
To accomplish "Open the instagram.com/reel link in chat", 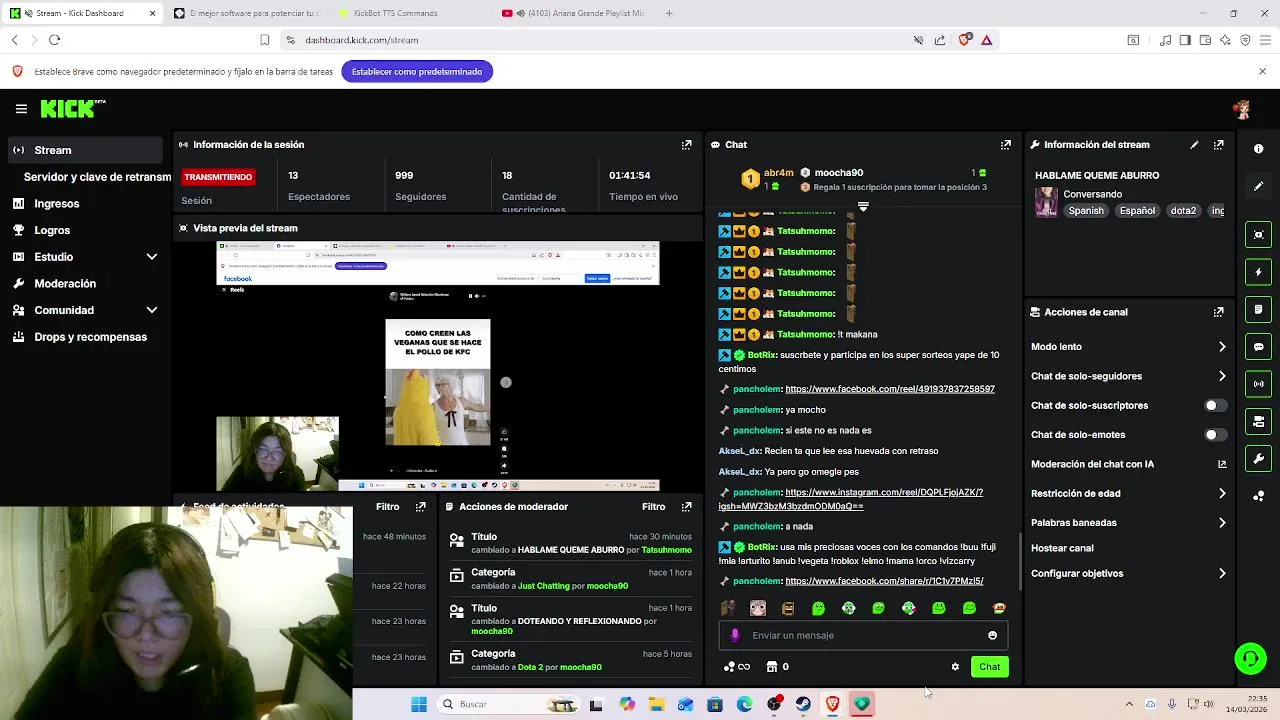I will [x=851, y=499].
